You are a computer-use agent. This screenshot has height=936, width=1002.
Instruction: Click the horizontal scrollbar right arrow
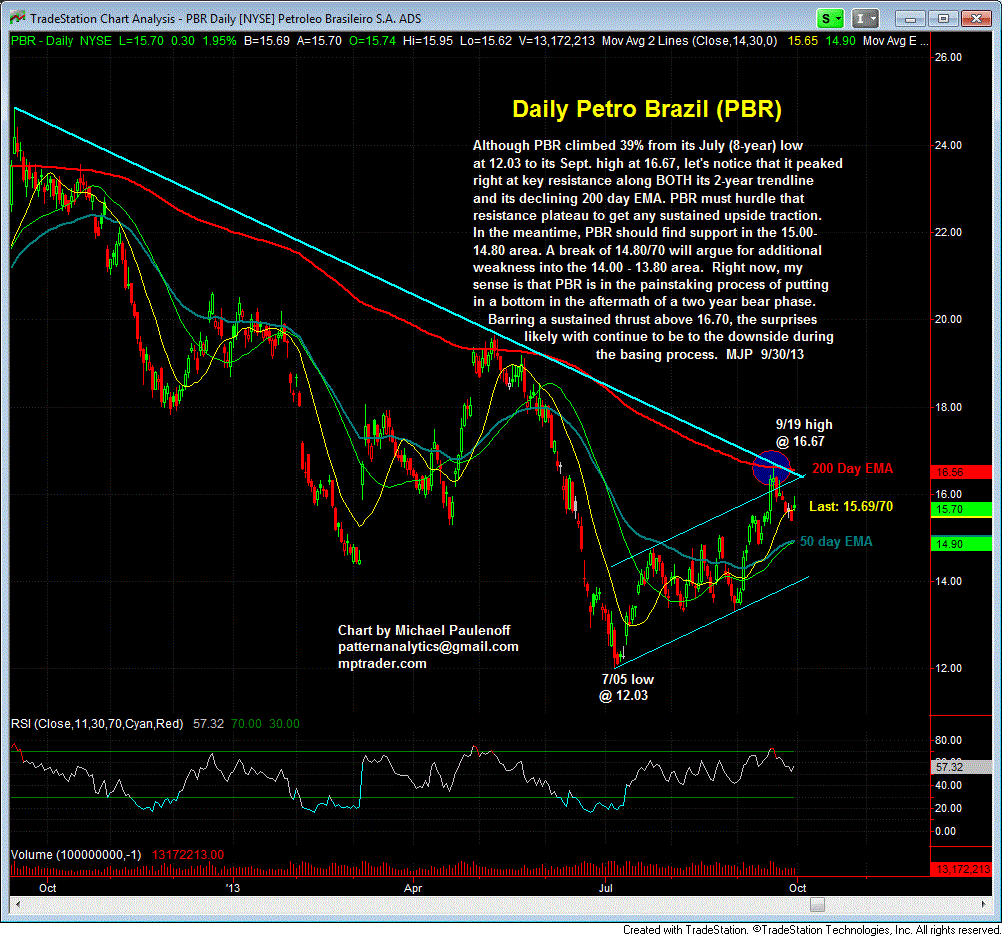(x=984, y=904)
